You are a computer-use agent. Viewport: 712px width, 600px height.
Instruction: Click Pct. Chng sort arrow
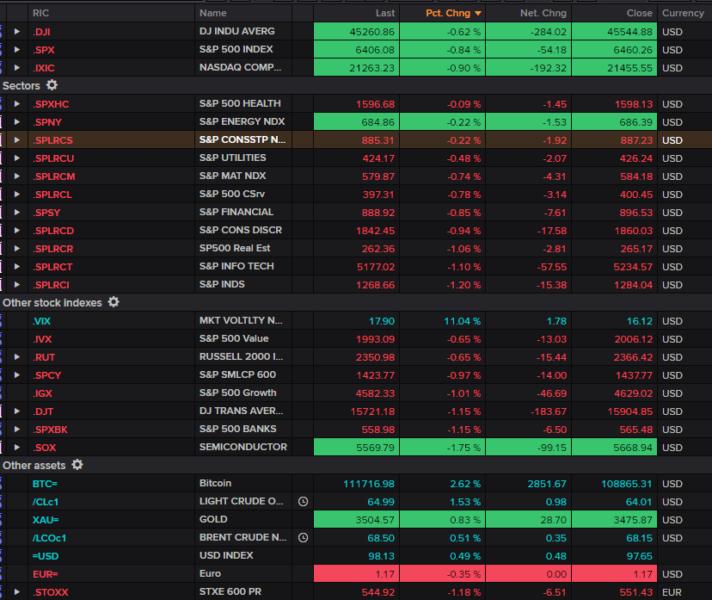(x=478, y=14)
